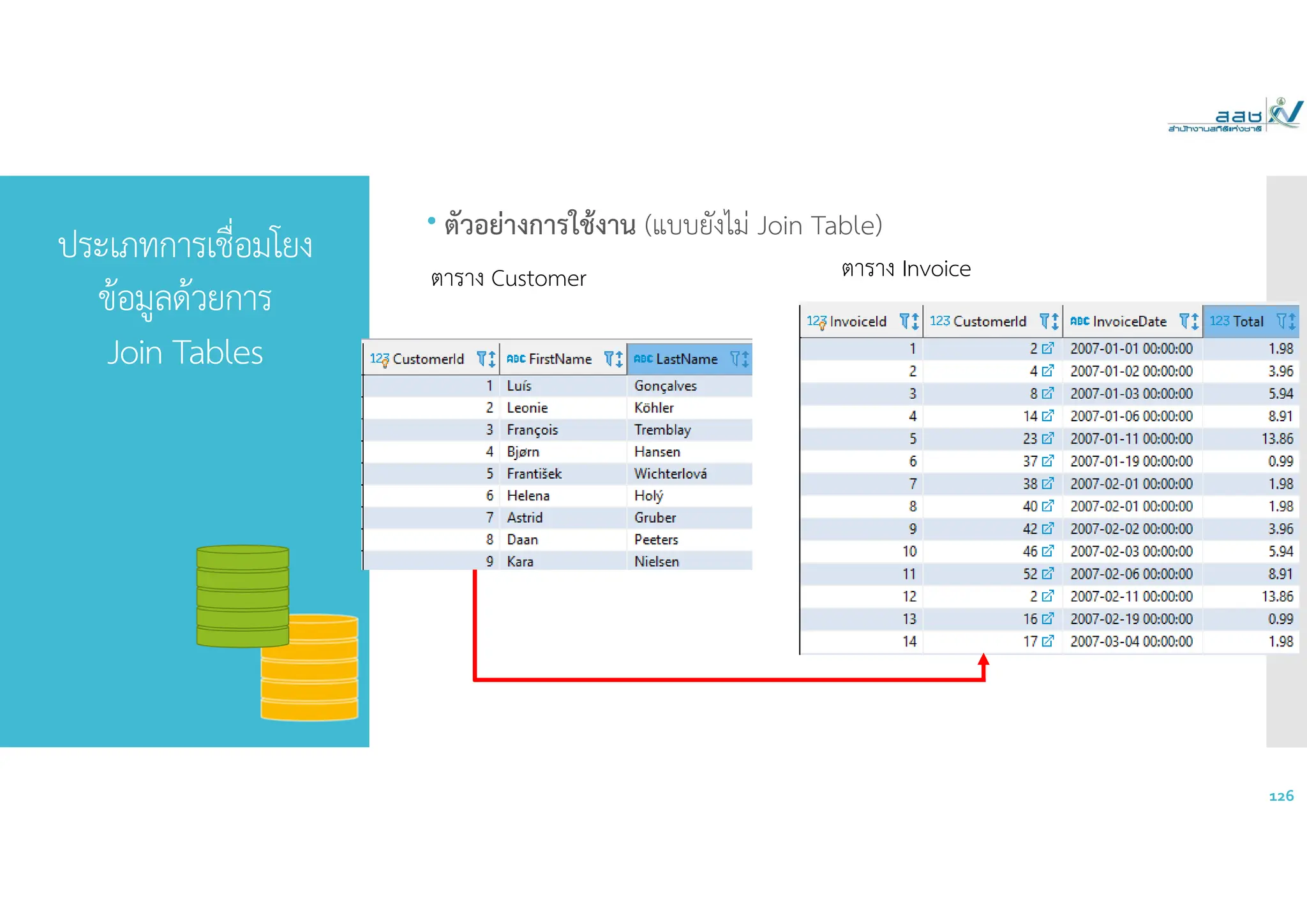Click the date cell '2007-01-11 00:00:00'
Viewport: 1307px width, 924px height.
[1132, 438]
